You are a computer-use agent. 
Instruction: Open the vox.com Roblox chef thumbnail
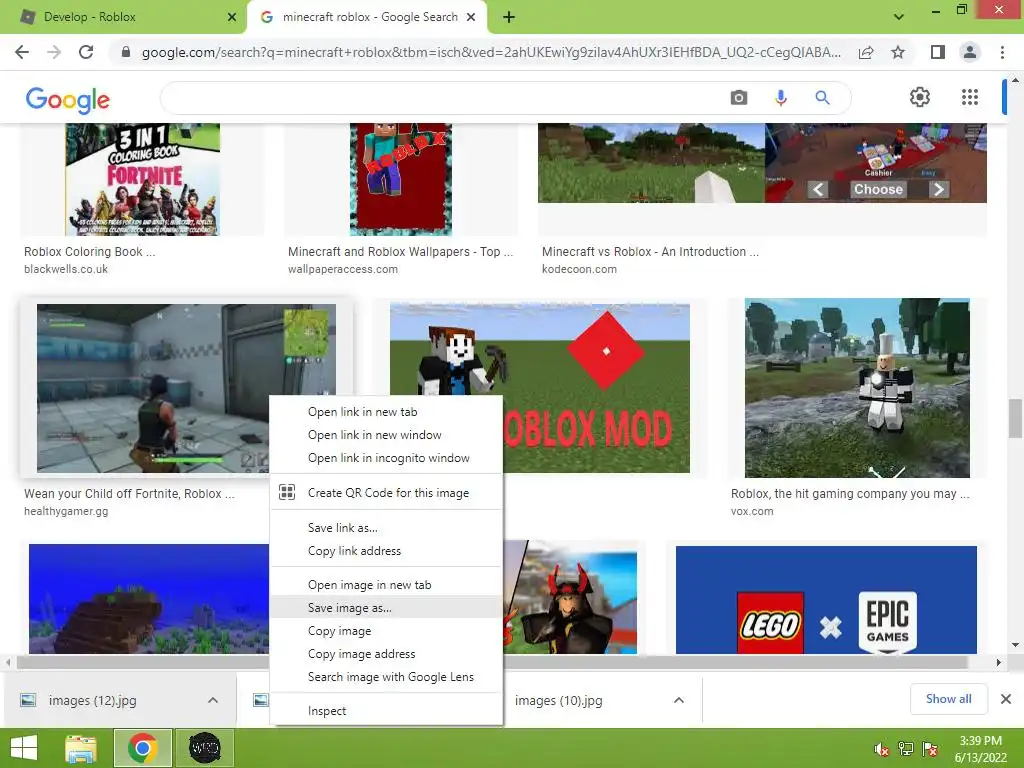[857, 388]
